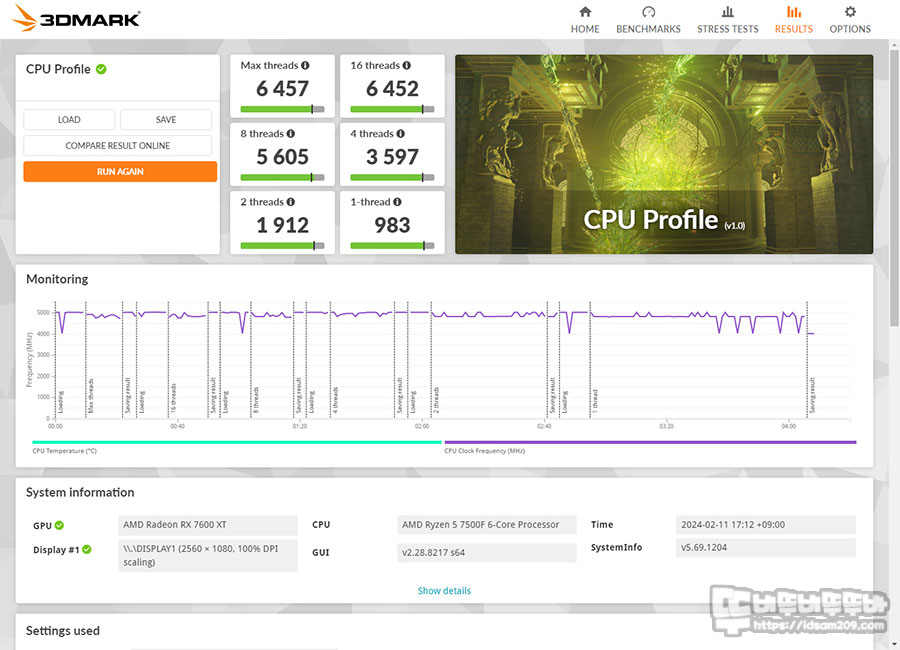900x650 pixels.
Task: Click the 4 threads score 3 597
Action: [x=393, y=157]
